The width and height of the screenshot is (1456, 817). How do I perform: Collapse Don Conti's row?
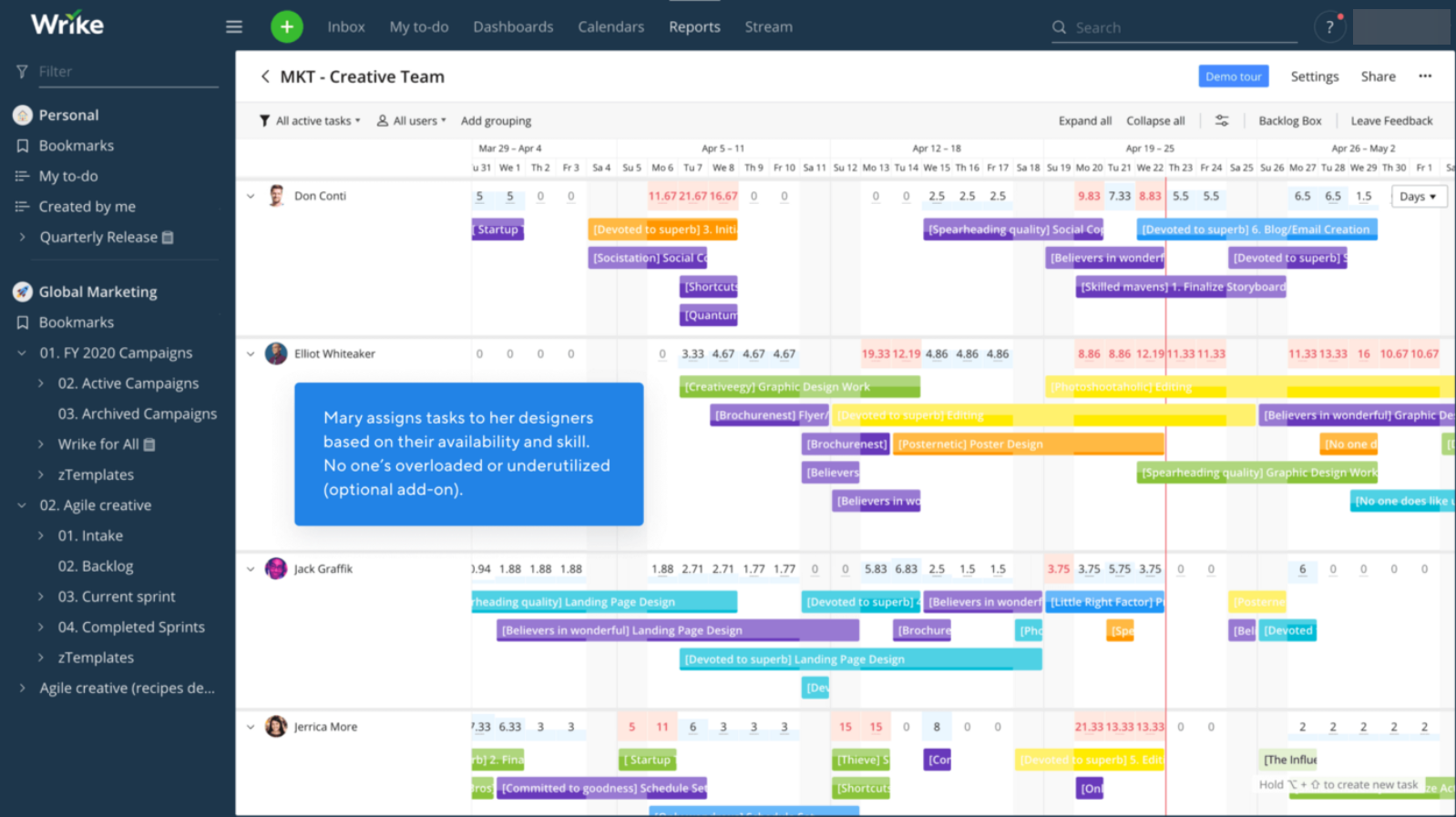[x=251, y=196]
